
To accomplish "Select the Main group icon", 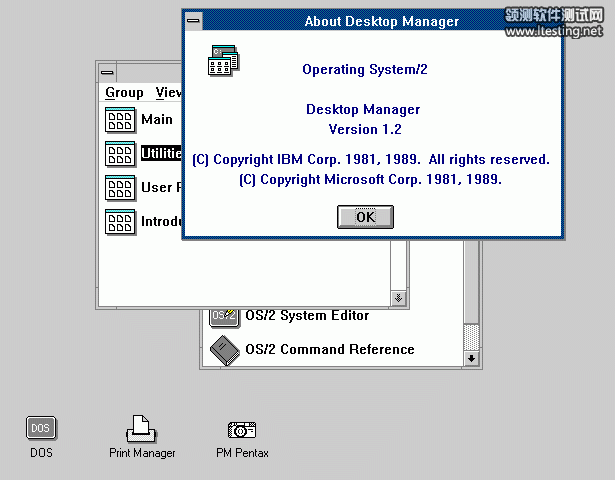I will [120, 120].
